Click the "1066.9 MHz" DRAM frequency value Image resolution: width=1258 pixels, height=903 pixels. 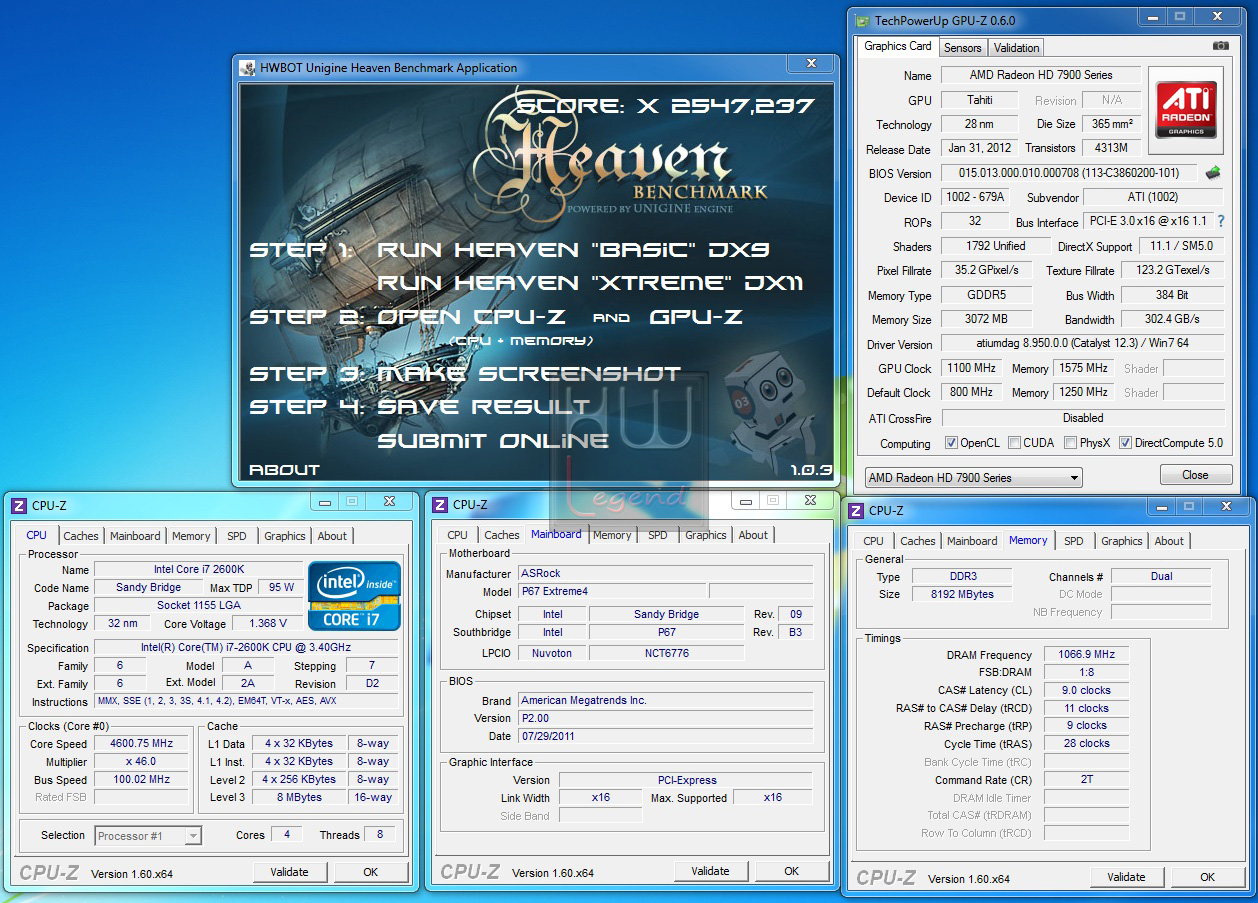point(1086,655)
